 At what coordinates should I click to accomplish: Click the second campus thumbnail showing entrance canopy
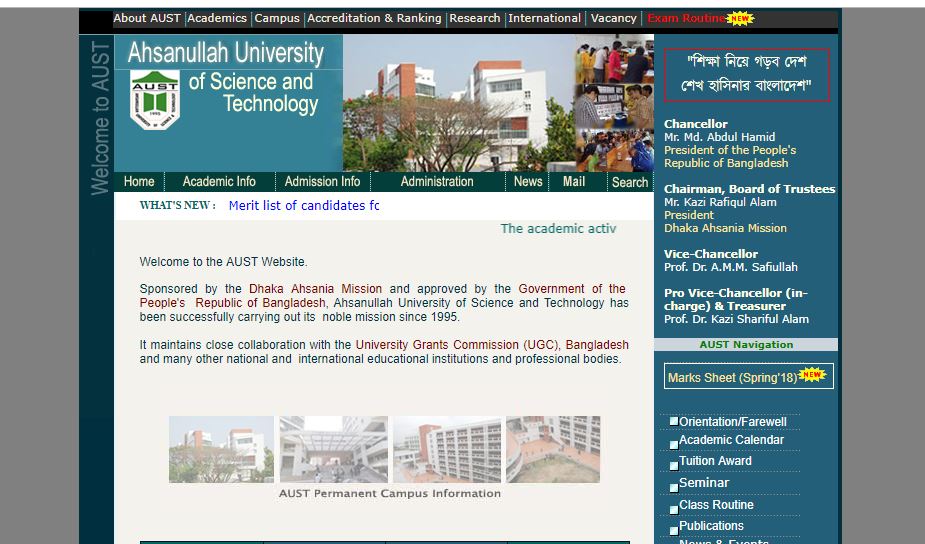point(333,450)
